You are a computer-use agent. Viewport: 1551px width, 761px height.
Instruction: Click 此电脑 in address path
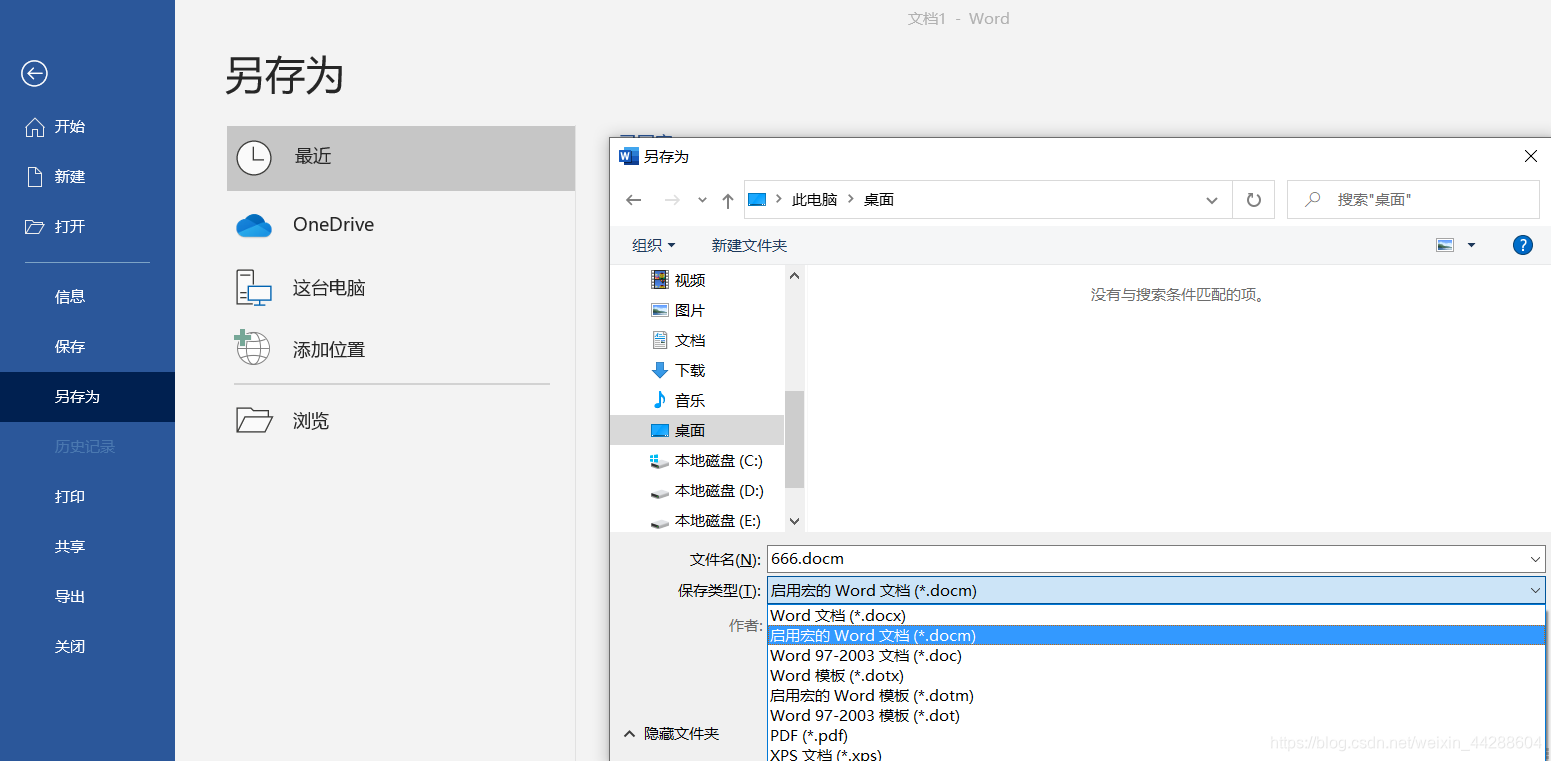click(814, 200)
